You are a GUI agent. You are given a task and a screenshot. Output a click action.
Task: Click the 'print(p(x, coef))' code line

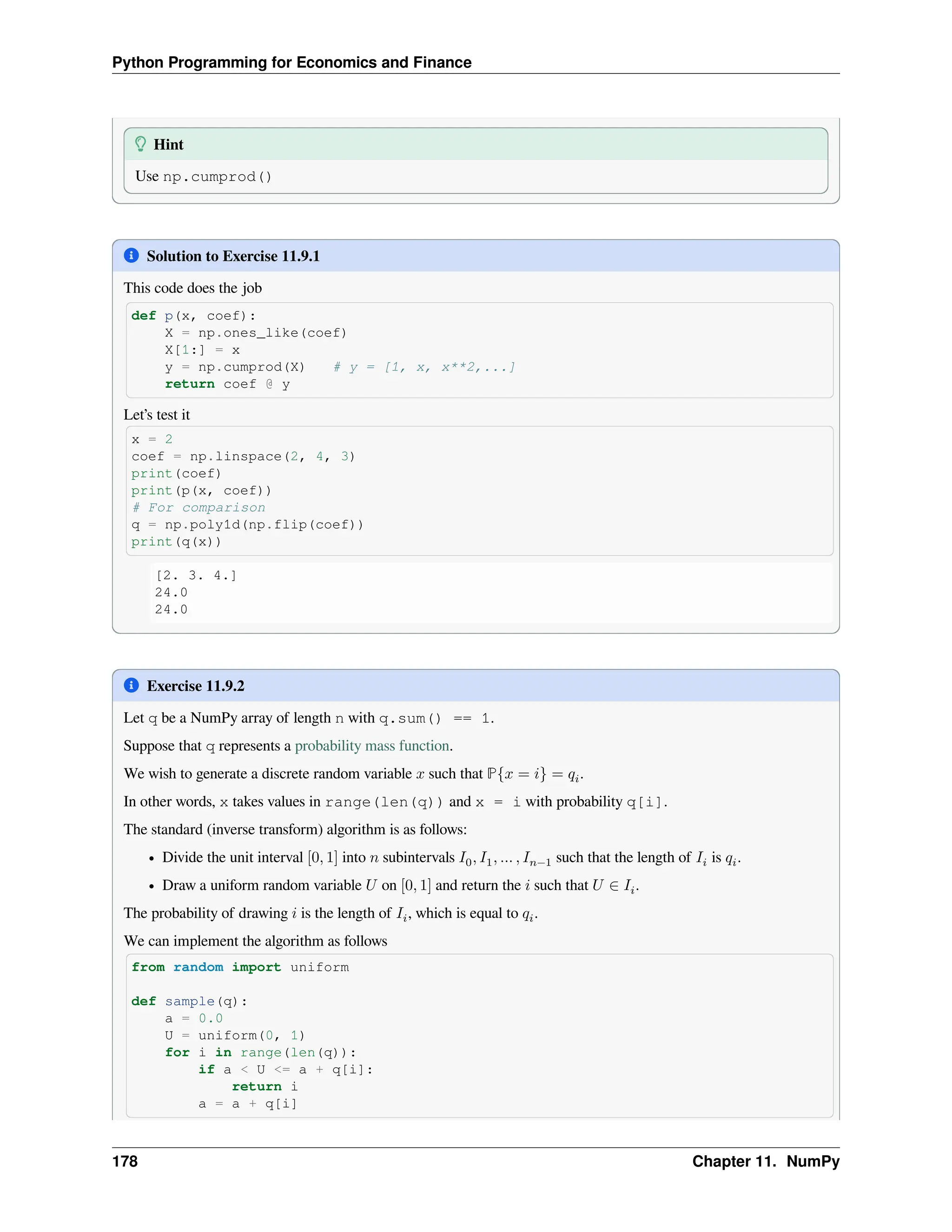coord(201,490)
